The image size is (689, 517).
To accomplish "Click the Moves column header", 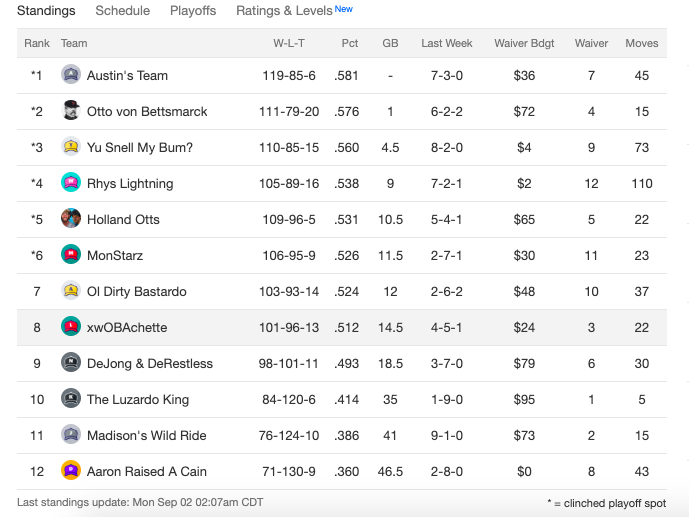I will pyautogui.click(x=642, y=43).
